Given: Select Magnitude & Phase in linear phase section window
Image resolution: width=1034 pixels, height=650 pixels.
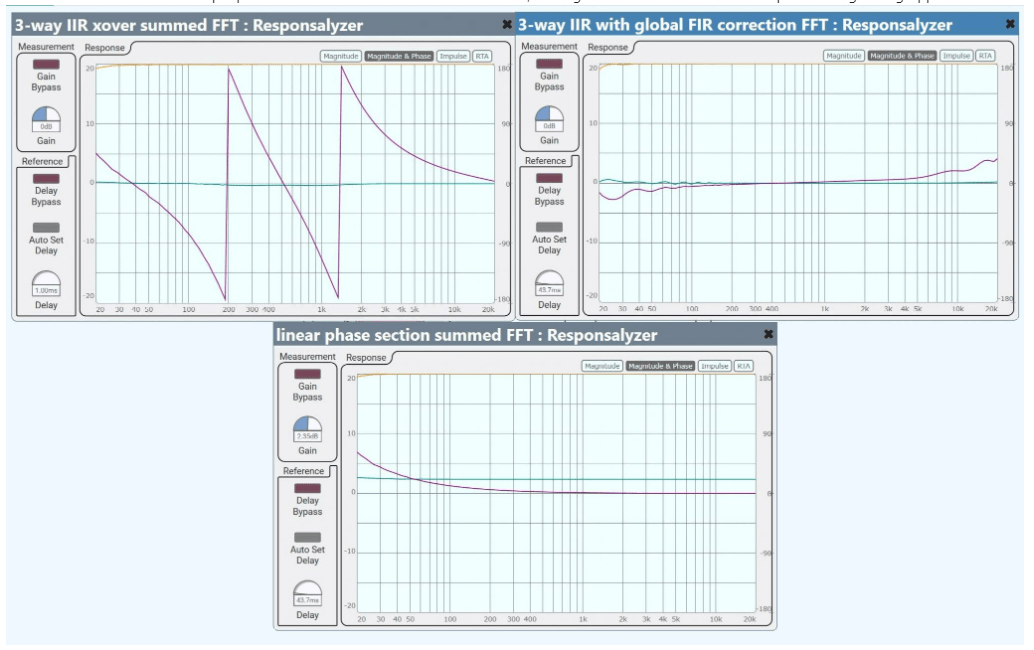Looking at the screenshot, I should coord(660,366).
